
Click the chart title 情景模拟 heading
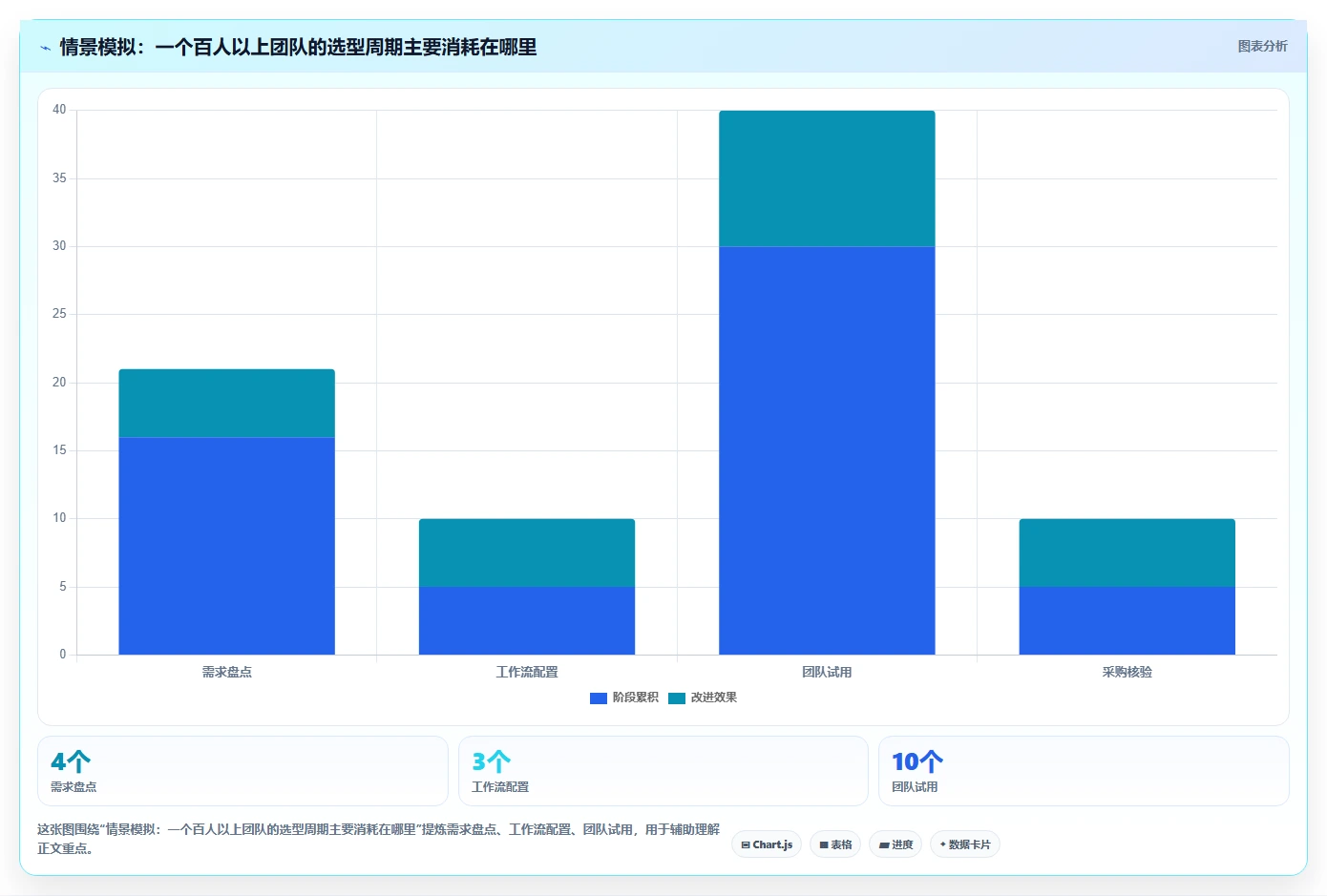(x=298, y=47)
